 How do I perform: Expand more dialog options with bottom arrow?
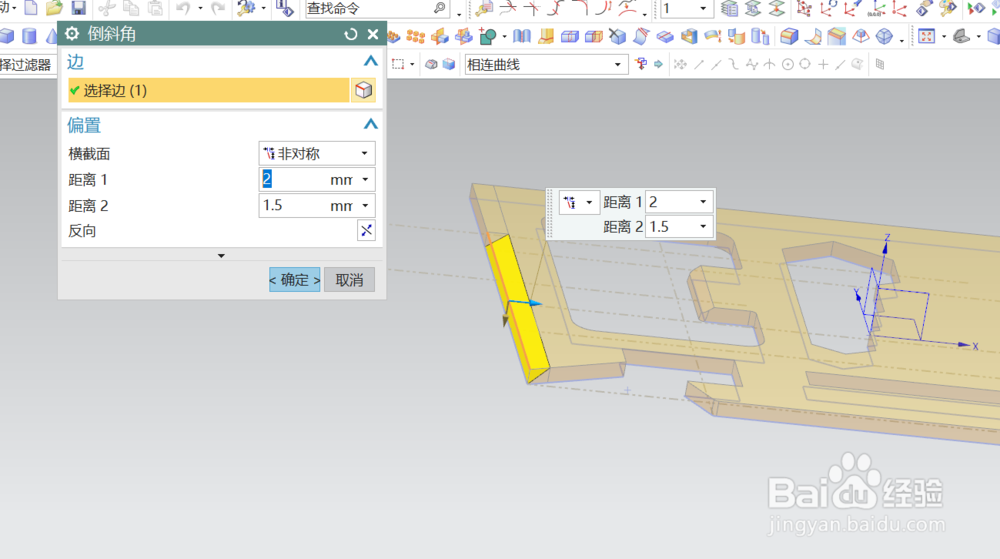click(221, 256)
